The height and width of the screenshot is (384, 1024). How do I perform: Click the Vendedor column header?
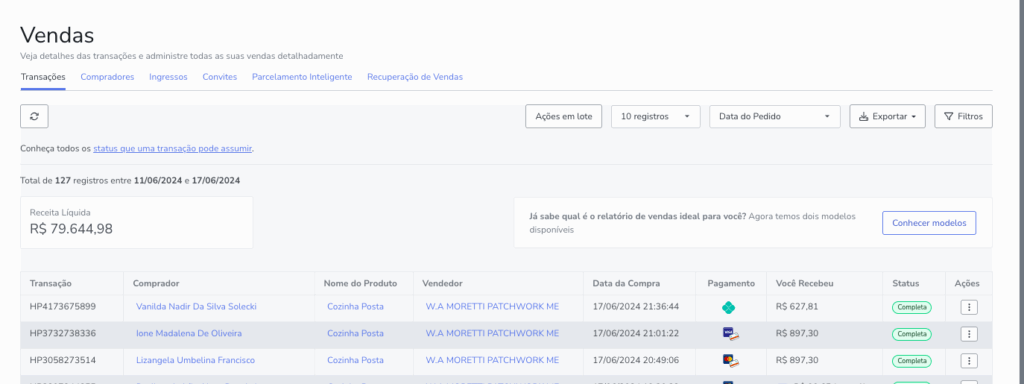click(x=443, y=283)
